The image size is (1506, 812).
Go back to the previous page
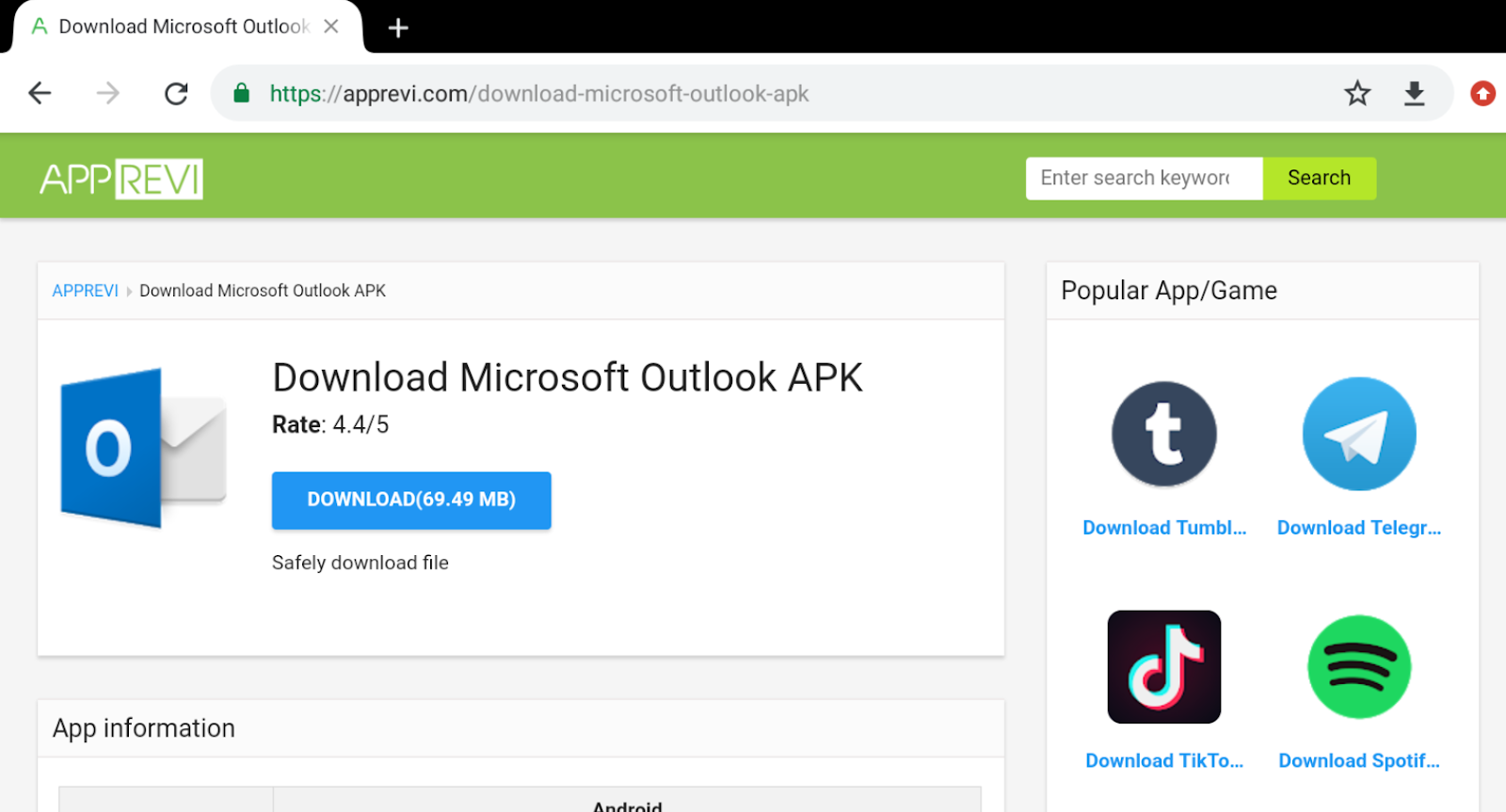[40, 93]
